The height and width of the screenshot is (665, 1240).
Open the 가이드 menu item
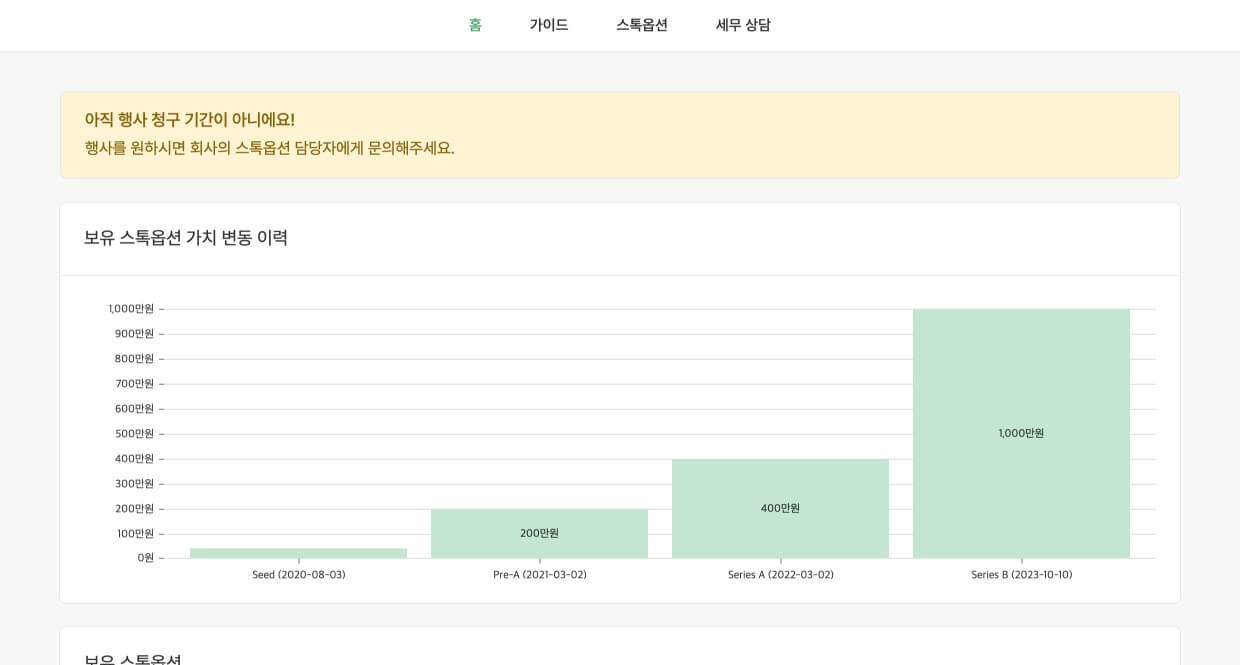tap(549, 25)
